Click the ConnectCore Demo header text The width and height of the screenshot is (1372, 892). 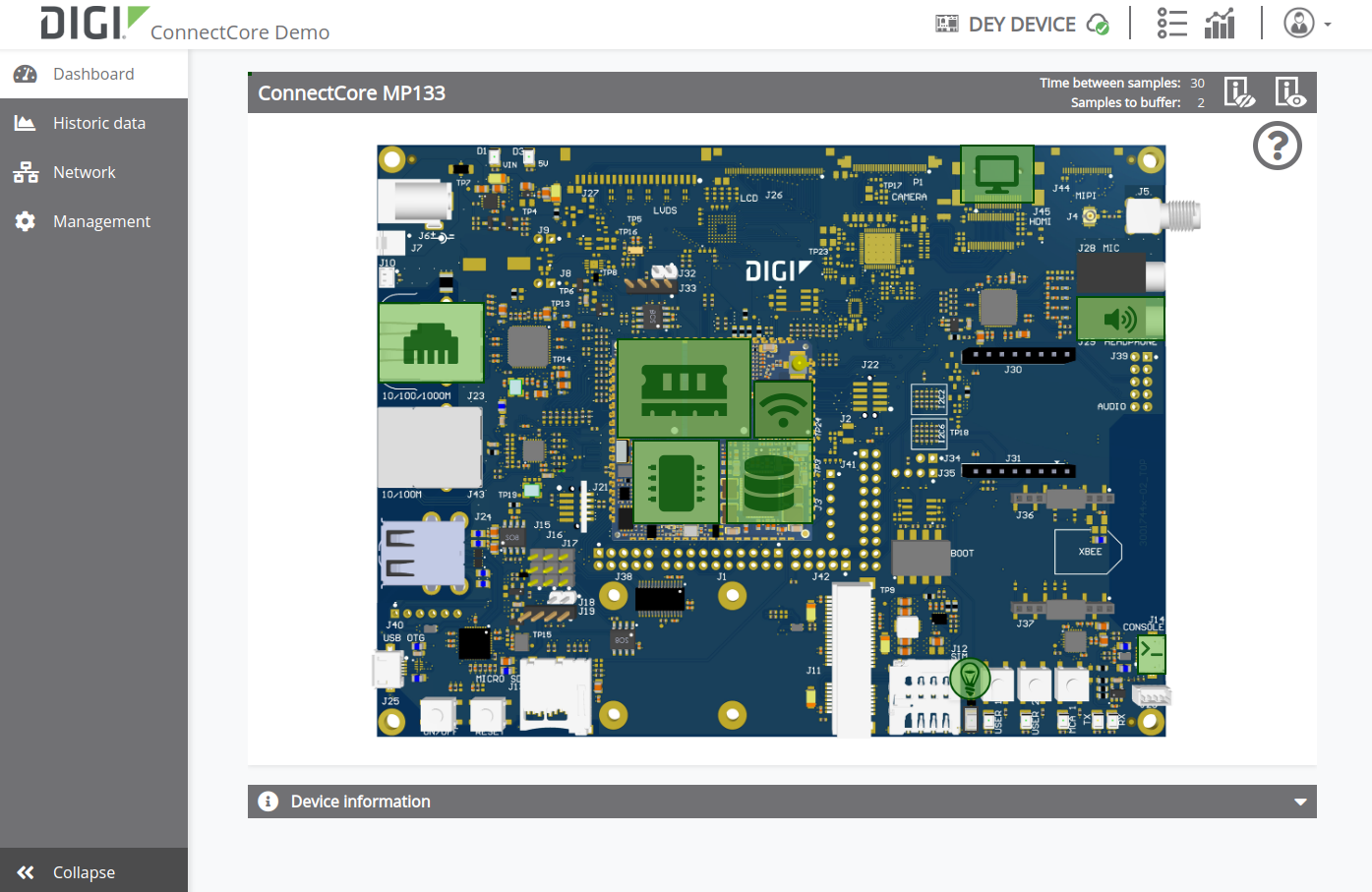pos(240,32)
